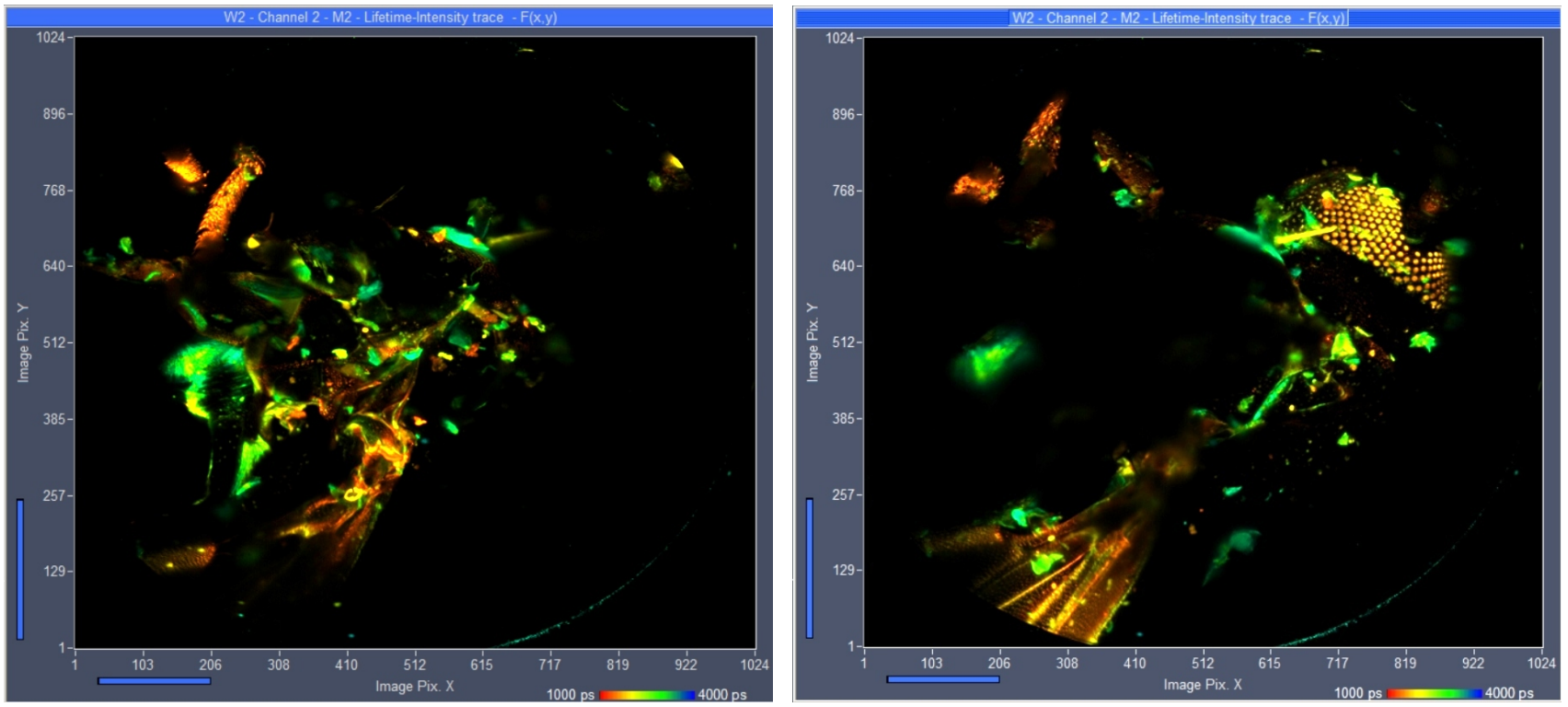Screen dimensions: 1568x707
Task: Click 'Image Pix. X' axis label in right window
Action: 1203,684
